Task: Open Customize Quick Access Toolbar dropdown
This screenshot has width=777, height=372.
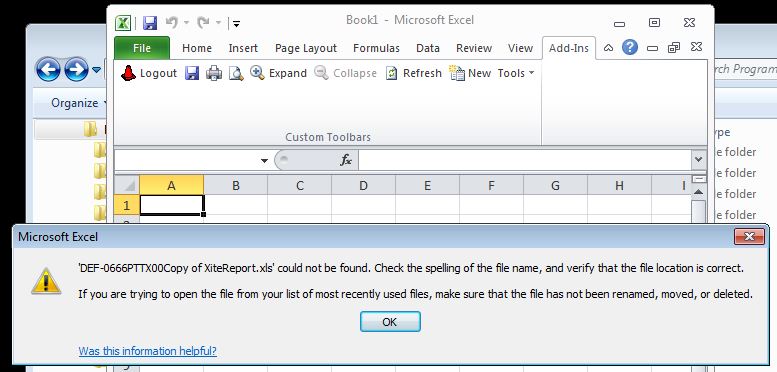Action: tap(237, 23)
